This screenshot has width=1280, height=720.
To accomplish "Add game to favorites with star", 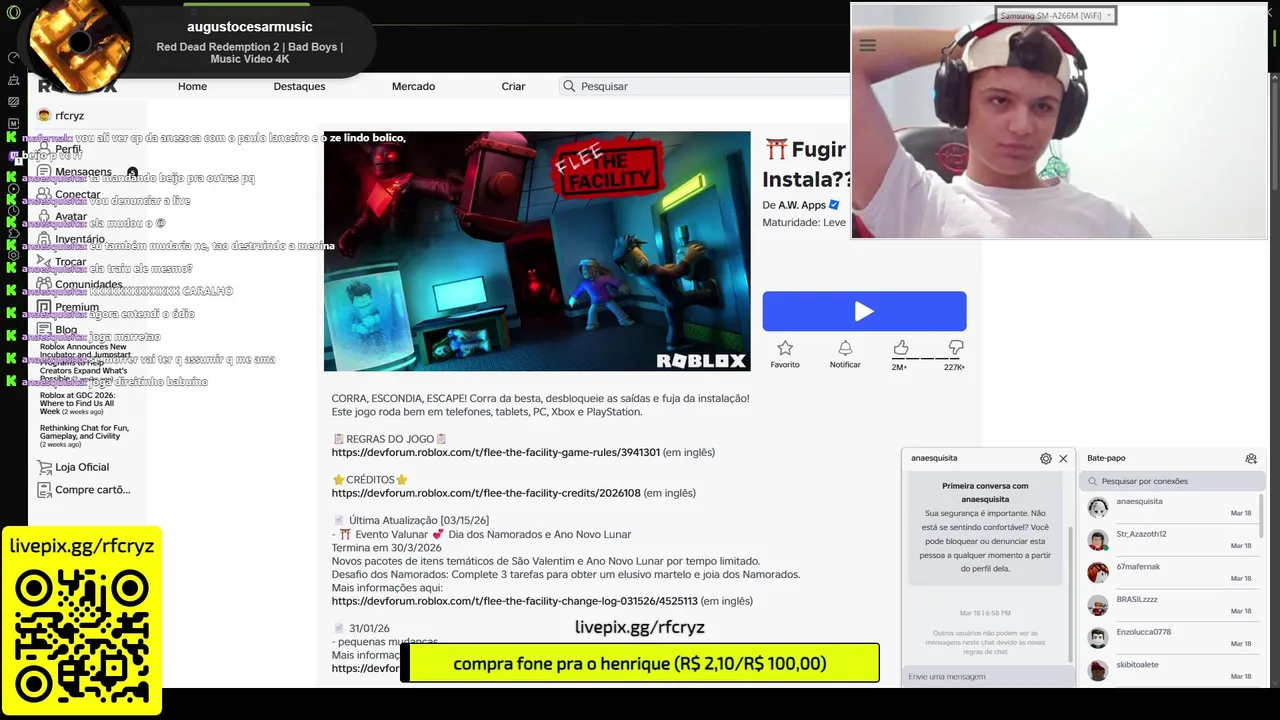I will click(785, 348).
